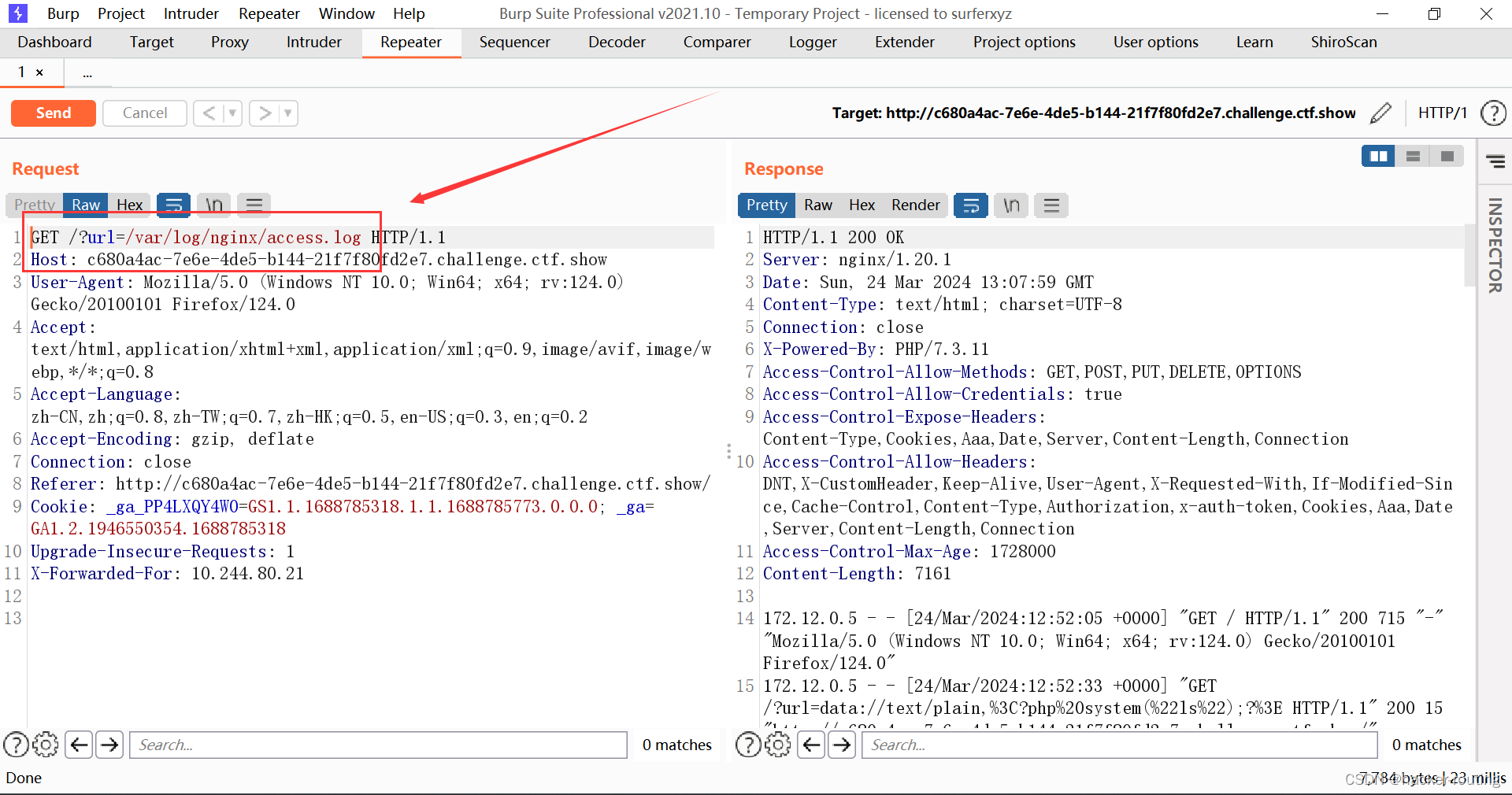Click the Response search input field
Screen dimensions: 1512x795
[1120, 745]
